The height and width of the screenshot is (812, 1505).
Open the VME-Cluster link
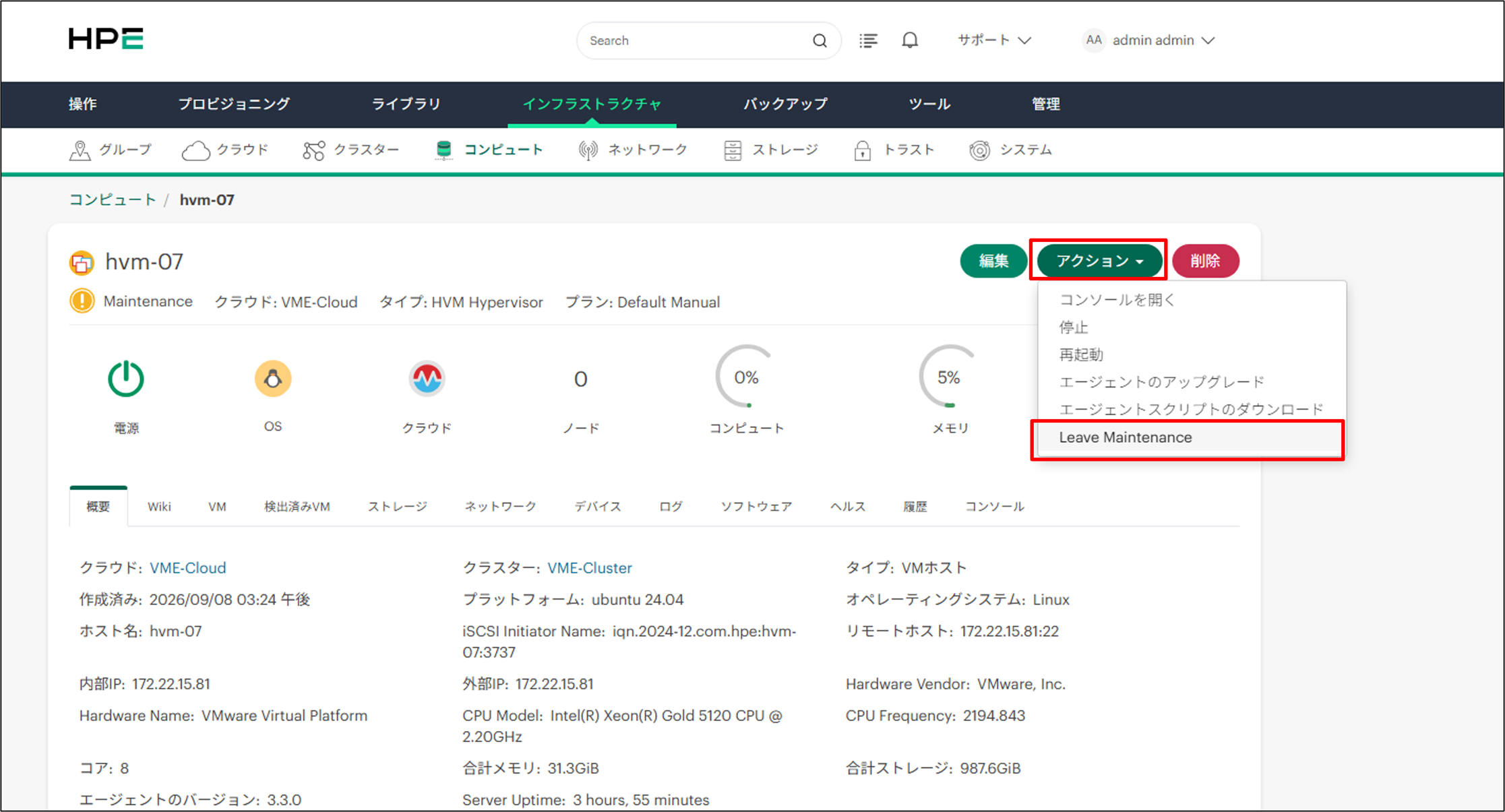[589, 568]
